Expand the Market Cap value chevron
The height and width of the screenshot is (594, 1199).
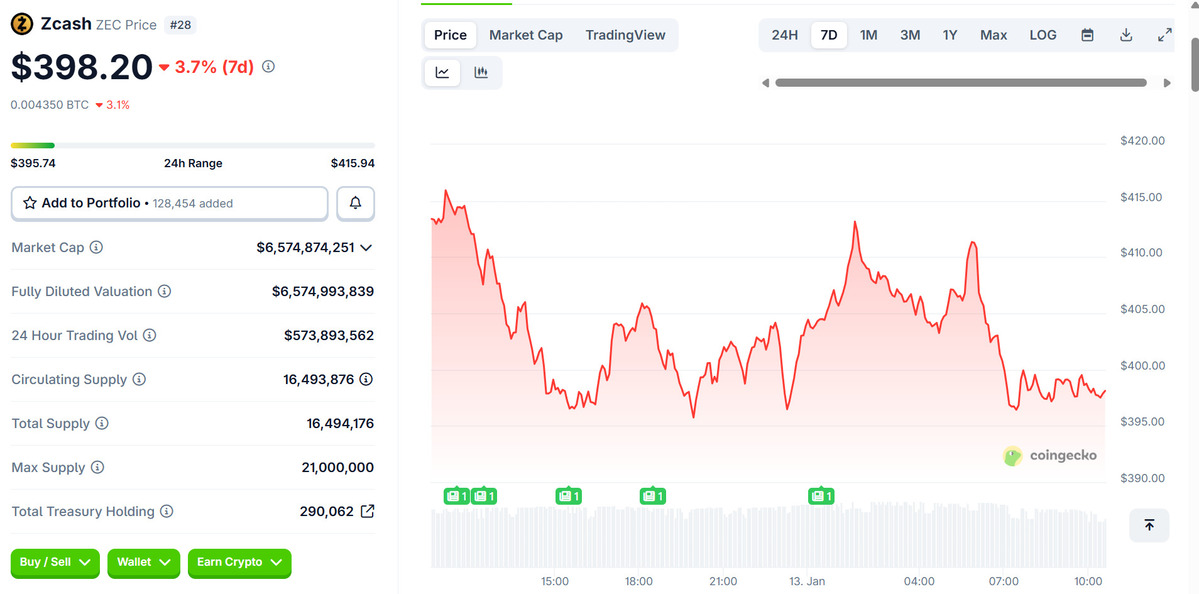click(366, 247)
